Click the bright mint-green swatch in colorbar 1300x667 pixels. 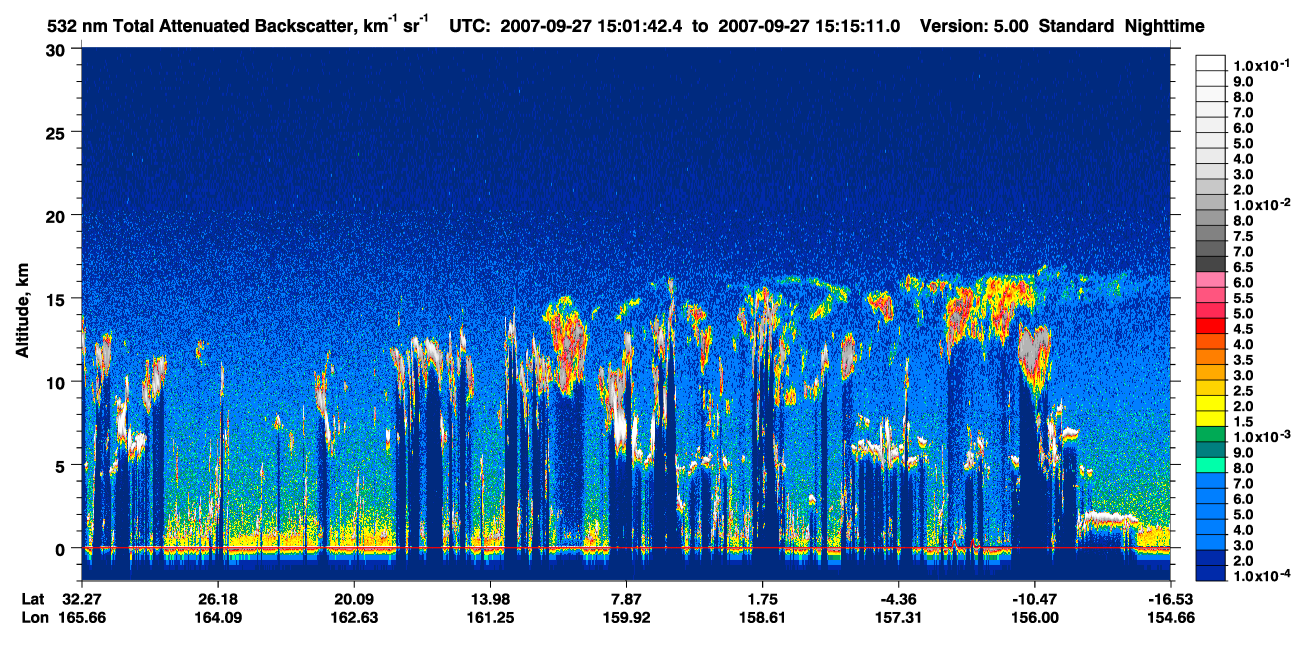point(1211,465)
